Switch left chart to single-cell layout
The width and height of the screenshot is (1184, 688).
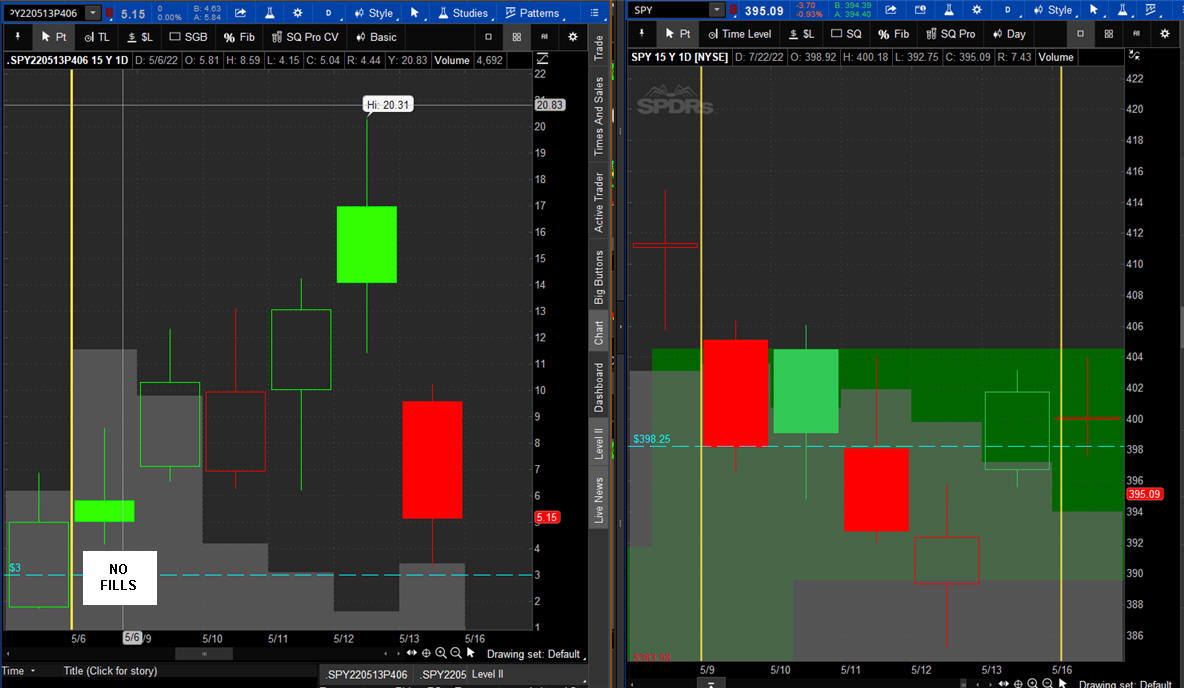(x=489, y=36)
